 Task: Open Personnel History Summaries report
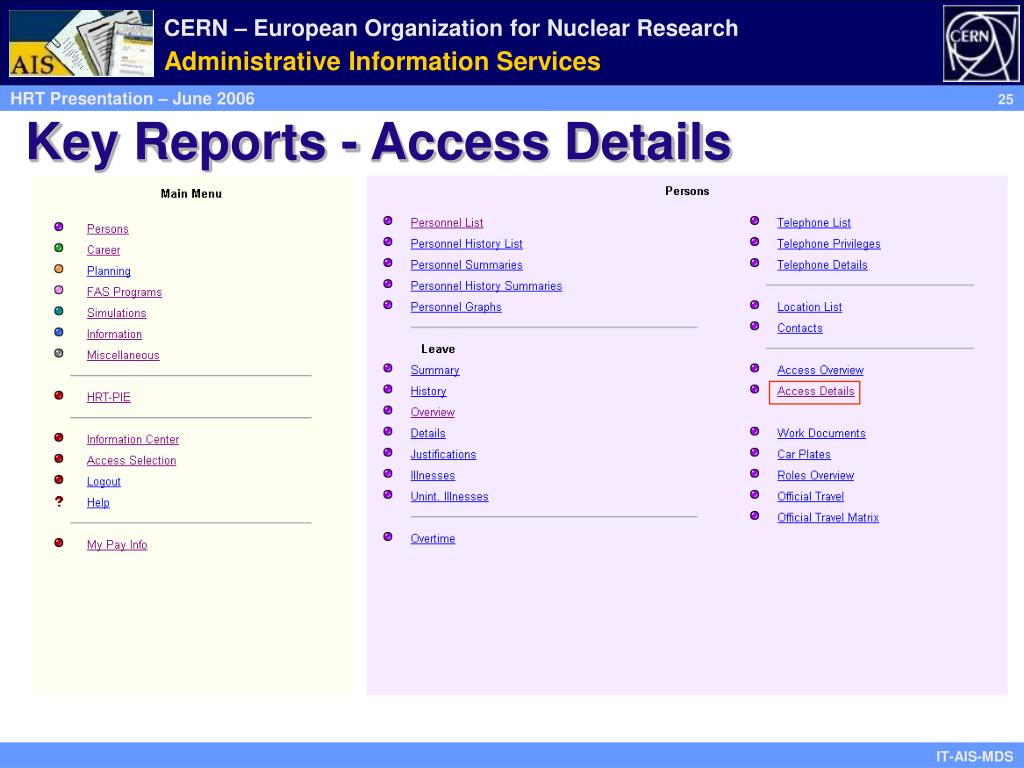[487, 286]
